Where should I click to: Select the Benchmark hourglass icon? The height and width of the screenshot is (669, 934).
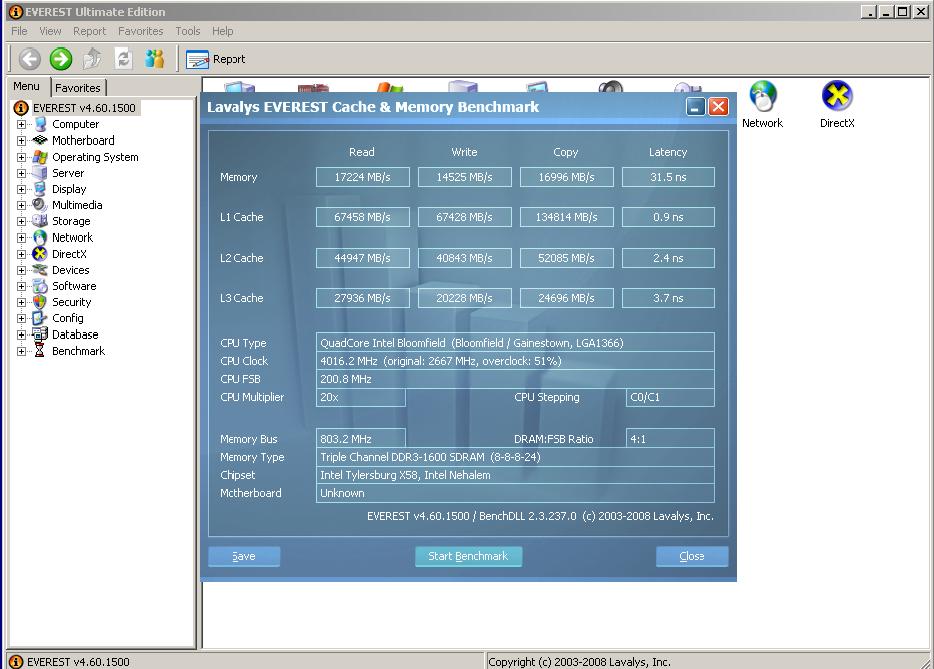coord(40,351)
